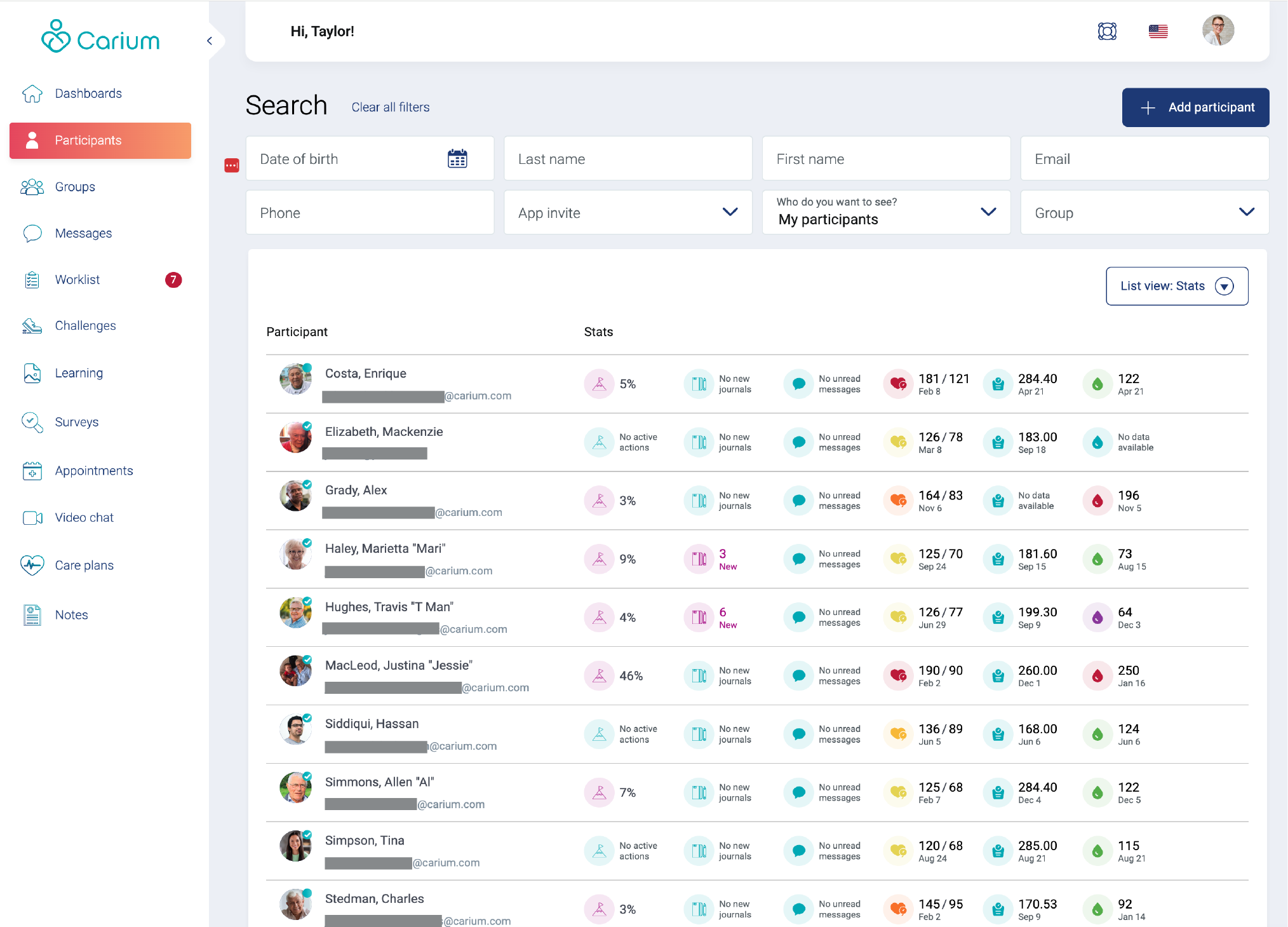
Task: Open the help lifebuoy icon
Action: pyautogui.click(x=1107, y=31)
